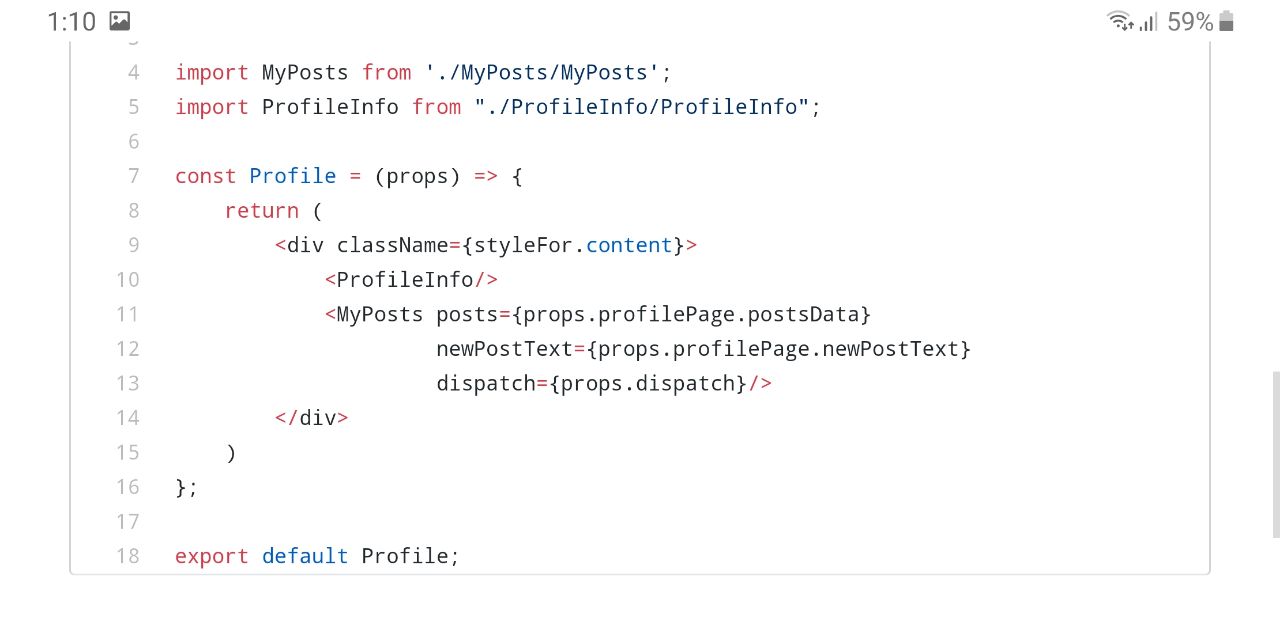This screenshot has height=622, width=1280.
Task: Tap the cellular signal bars icon
Action: (1148, 21)
